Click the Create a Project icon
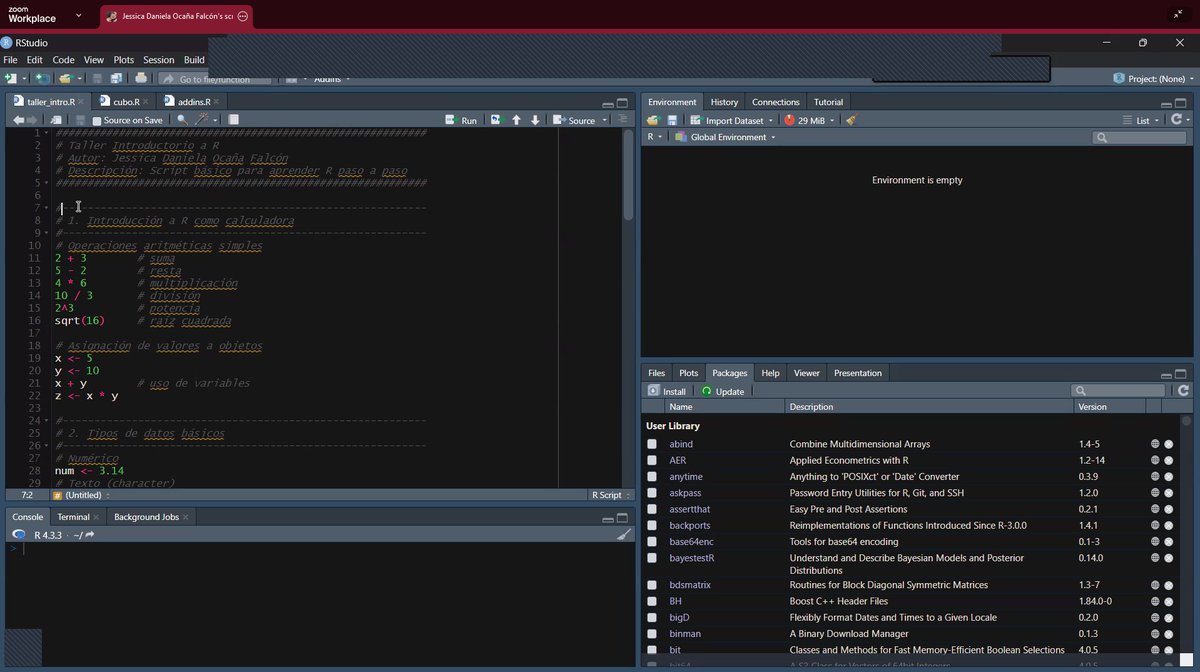Screen dimensions: 1200x672 tap(41, 78)
